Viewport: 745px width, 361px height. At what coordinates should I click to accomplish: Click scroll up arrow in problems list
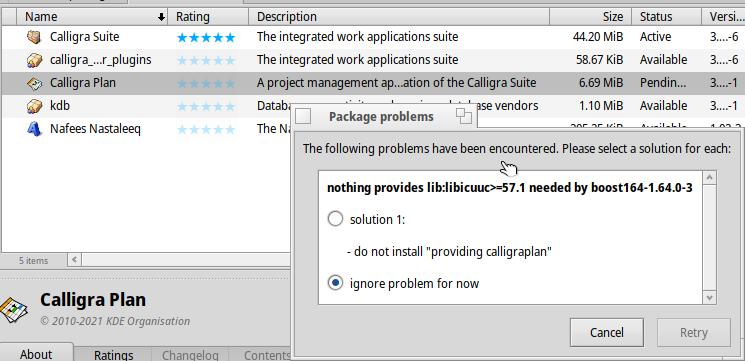710,178
